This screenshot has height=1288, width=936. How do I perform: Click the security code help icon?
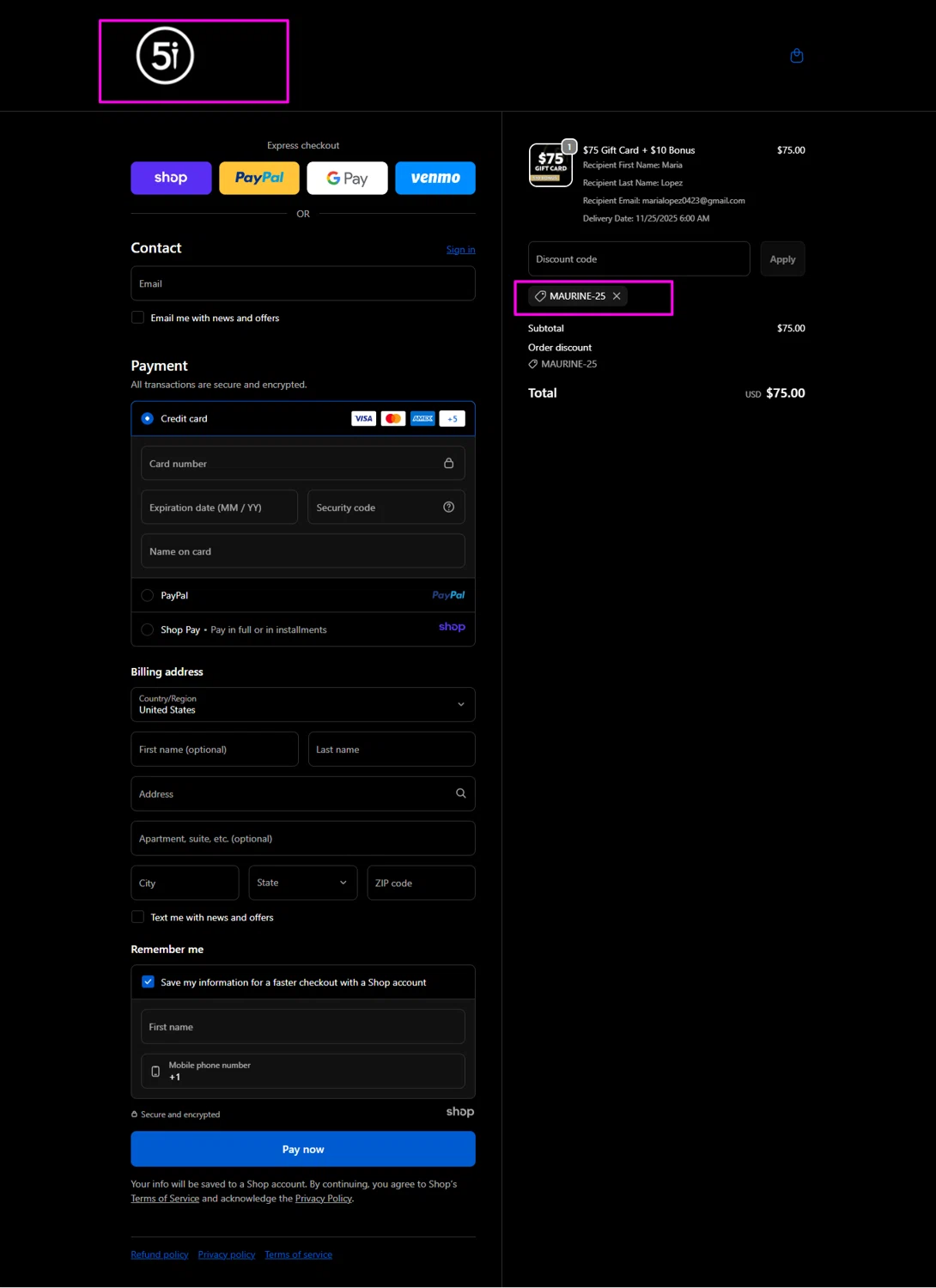click(x=448, y=507)
